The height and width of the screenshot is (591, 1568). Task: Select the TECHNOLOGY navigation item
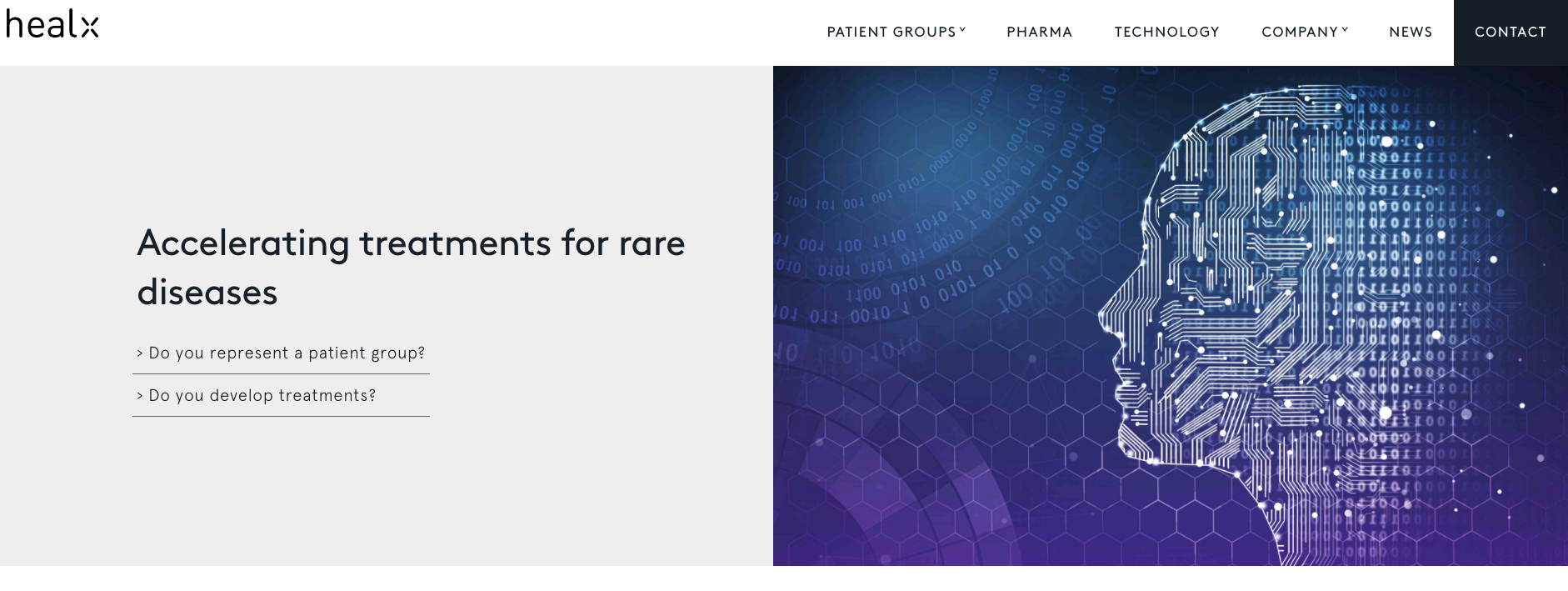(x=1166, y=32)
